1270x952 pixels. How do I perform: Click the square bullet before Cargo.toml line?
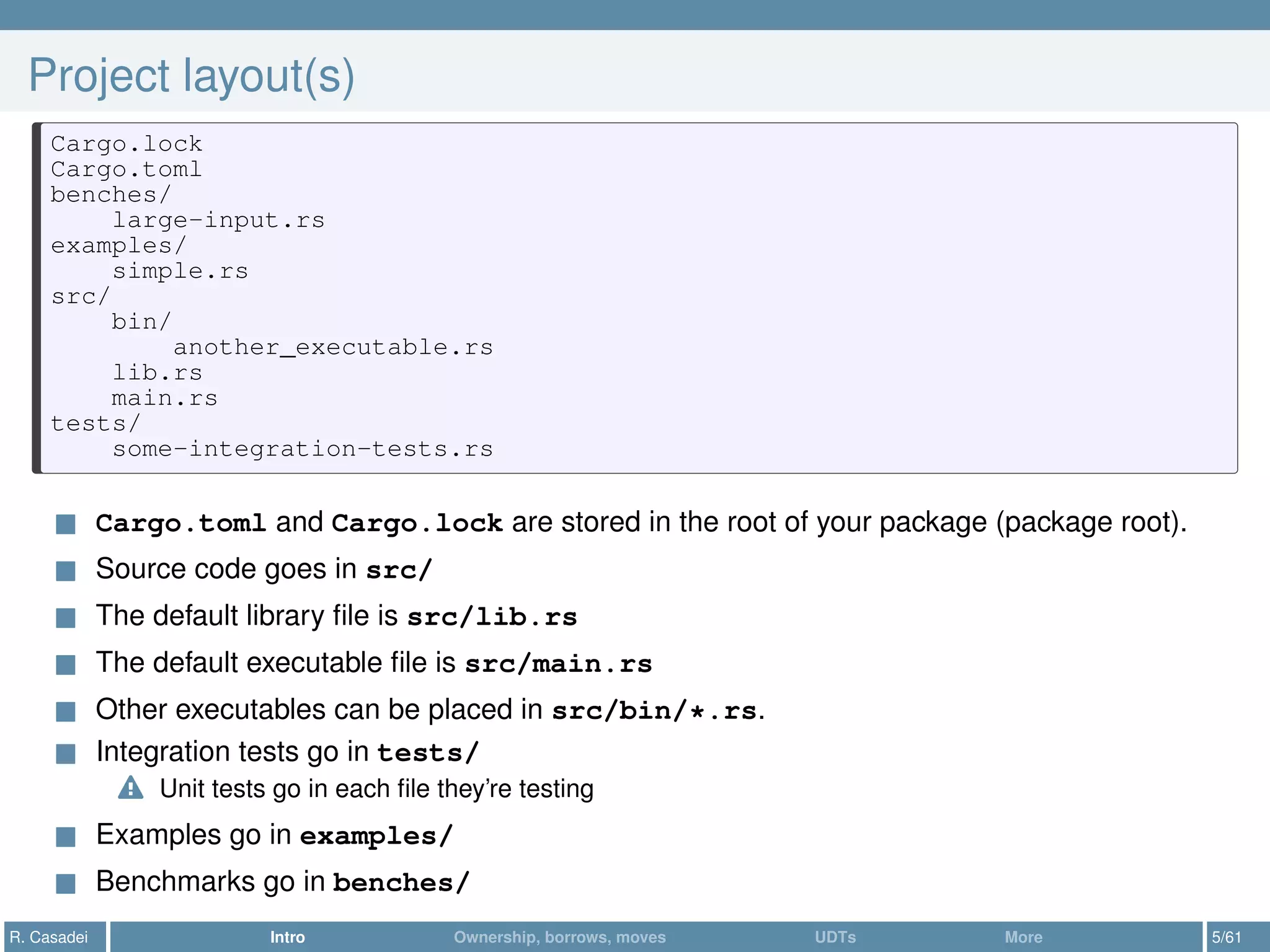[66, 524]
